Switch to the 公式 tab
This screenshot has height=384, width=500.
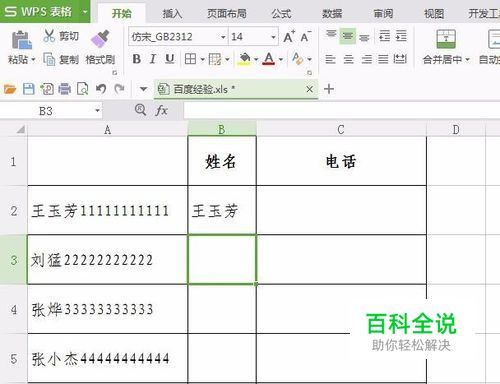(x=281, y=13)
